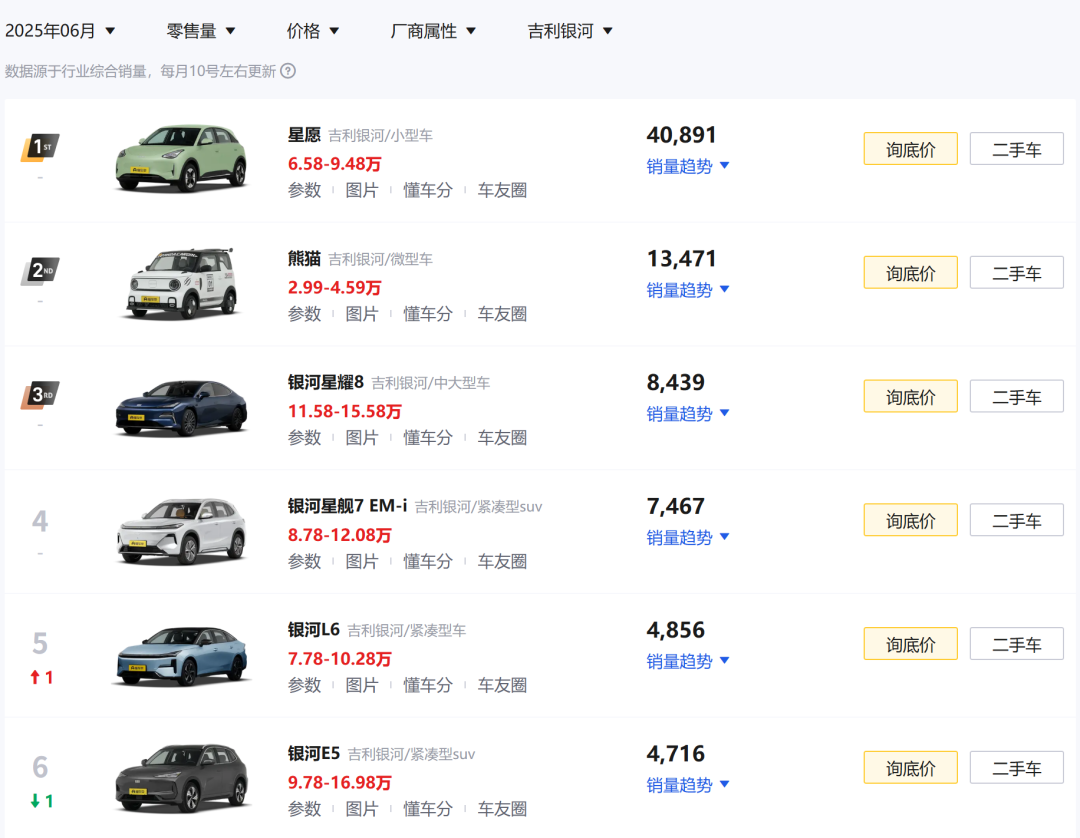
Task: Open the 星愿 green car thumbnail
Action: [181, 158]
